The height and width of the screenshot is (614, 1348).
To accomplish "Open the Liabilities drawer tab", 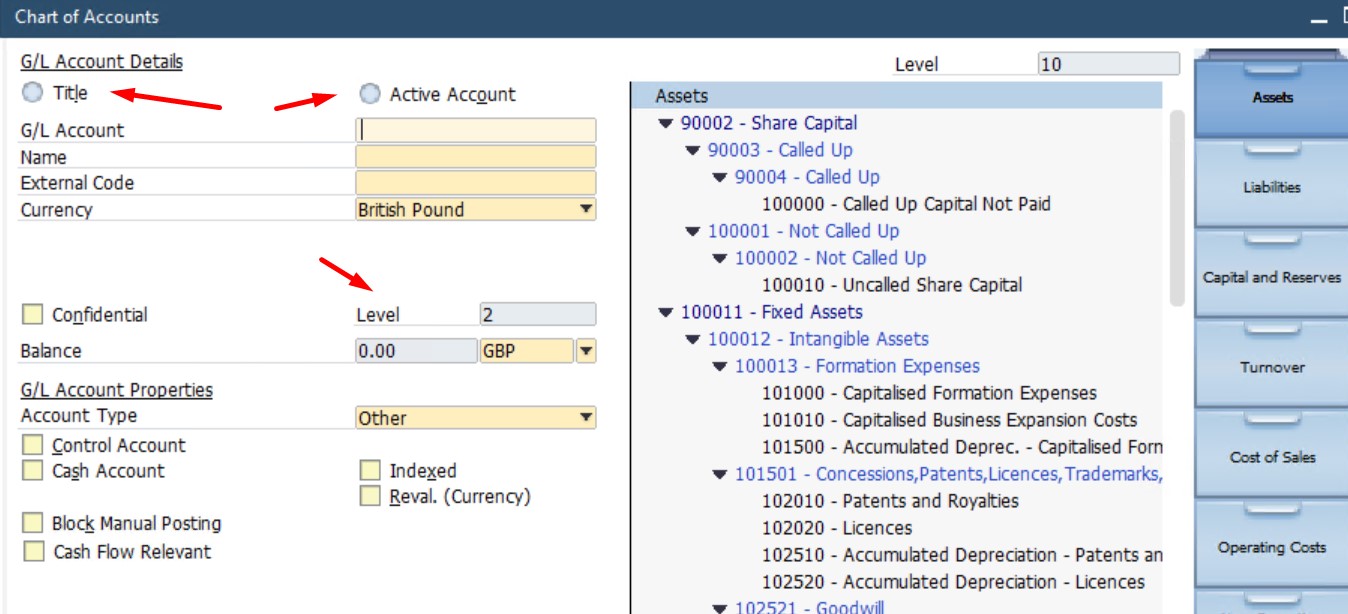I will (x=1272, y=187).
